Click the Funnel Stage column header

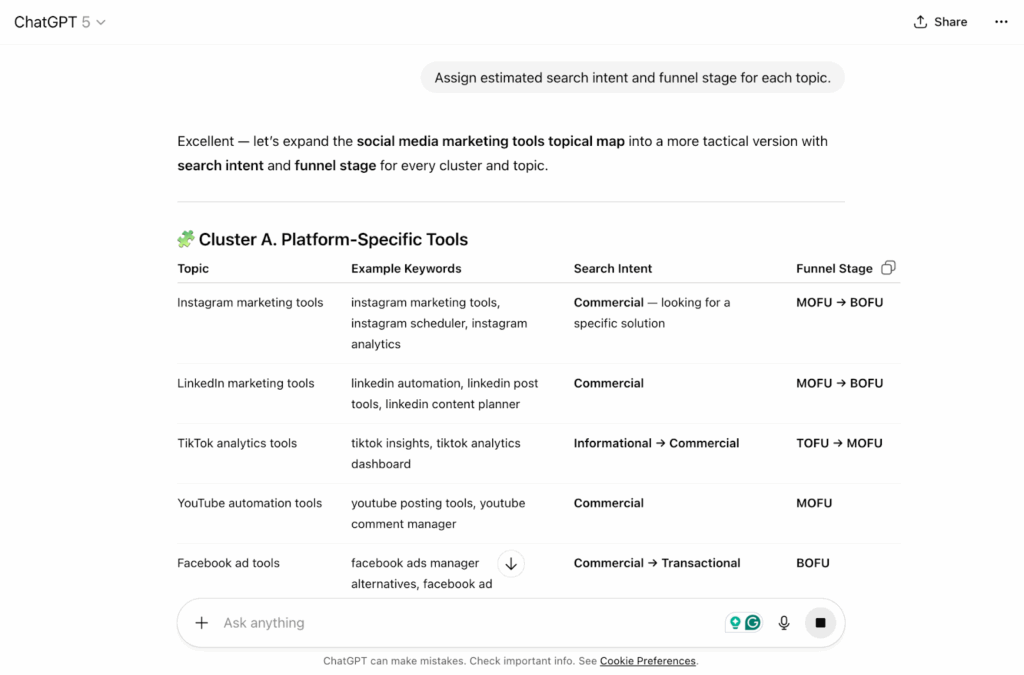click(834, 268)
